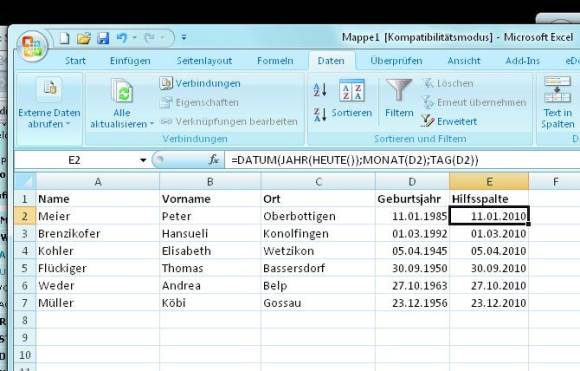Viewport: 580px width, 371px height.
Task: Click the Select All corner button
Action: (25, 182)
